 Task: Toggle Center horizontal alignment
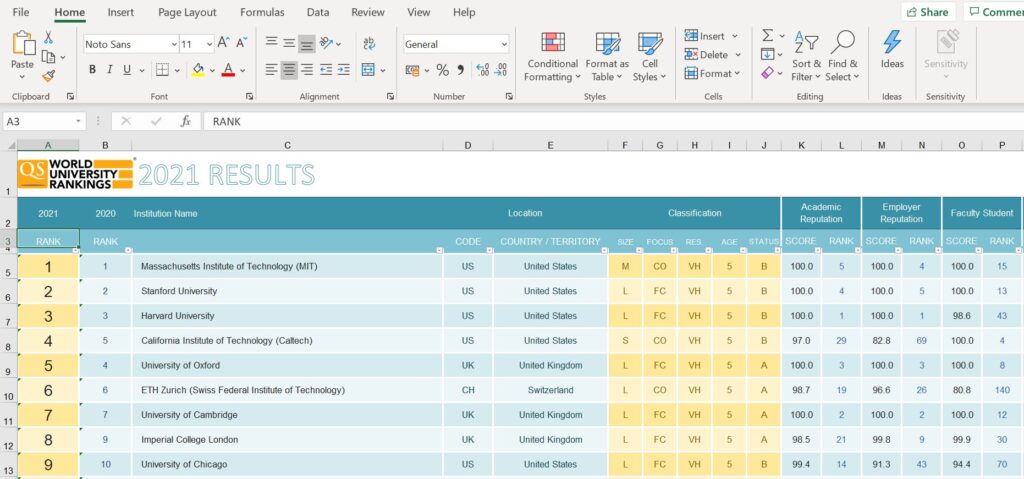click(x=289, y=70)
